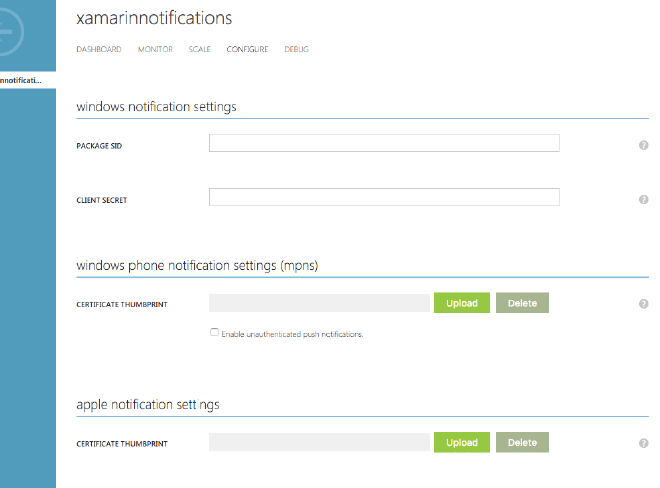Click the MPNS certificate thumbprint field
The height and width of the screenshot is (488, 660).
pyautogui.click(x=319, y=303)
